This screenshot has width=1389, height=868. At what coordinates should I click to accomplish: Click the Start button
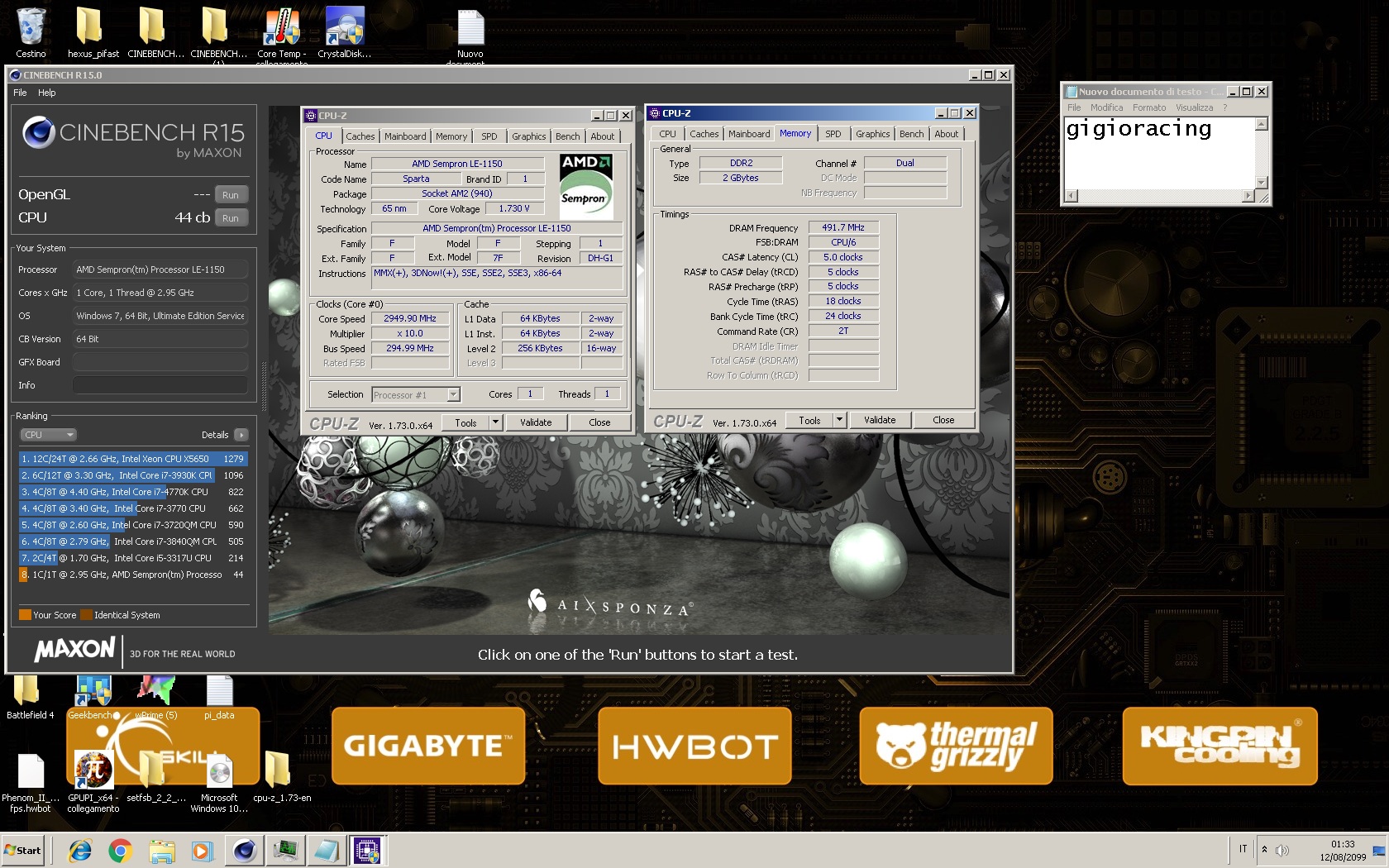pyautogui.click(x=23, y=850)
